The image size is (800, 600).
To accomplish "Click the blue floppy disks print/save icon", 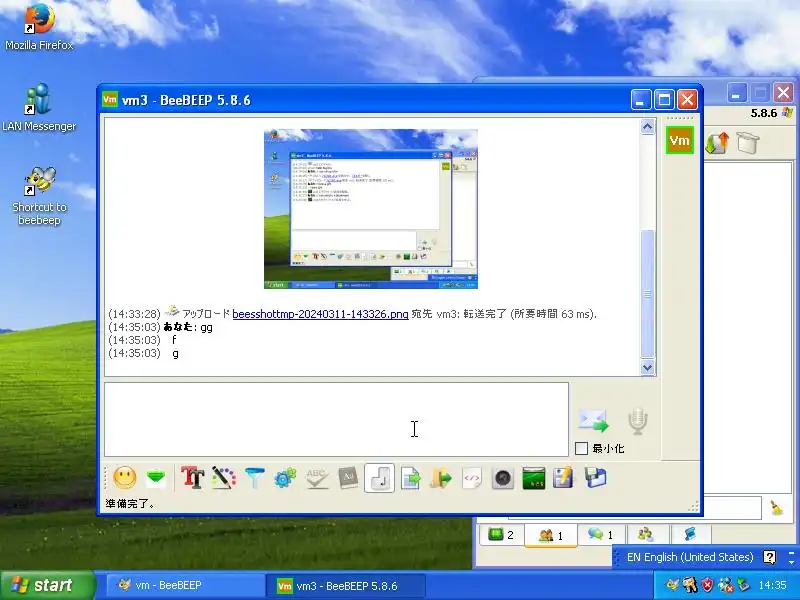I will 595,478.
